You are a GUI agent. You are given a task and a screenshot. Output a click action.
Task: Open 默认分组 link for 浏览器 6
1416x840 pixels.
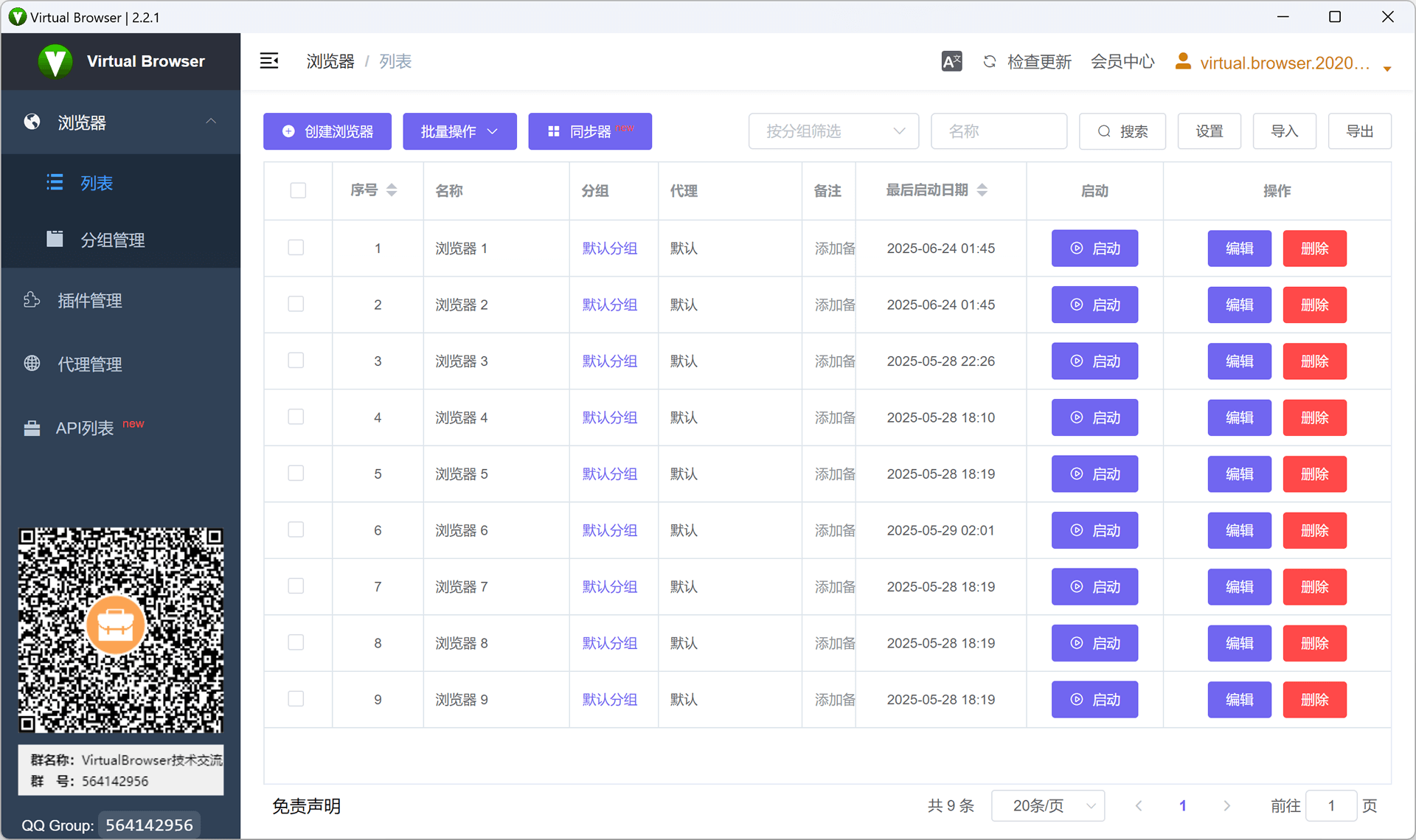(x=610, y=530)
